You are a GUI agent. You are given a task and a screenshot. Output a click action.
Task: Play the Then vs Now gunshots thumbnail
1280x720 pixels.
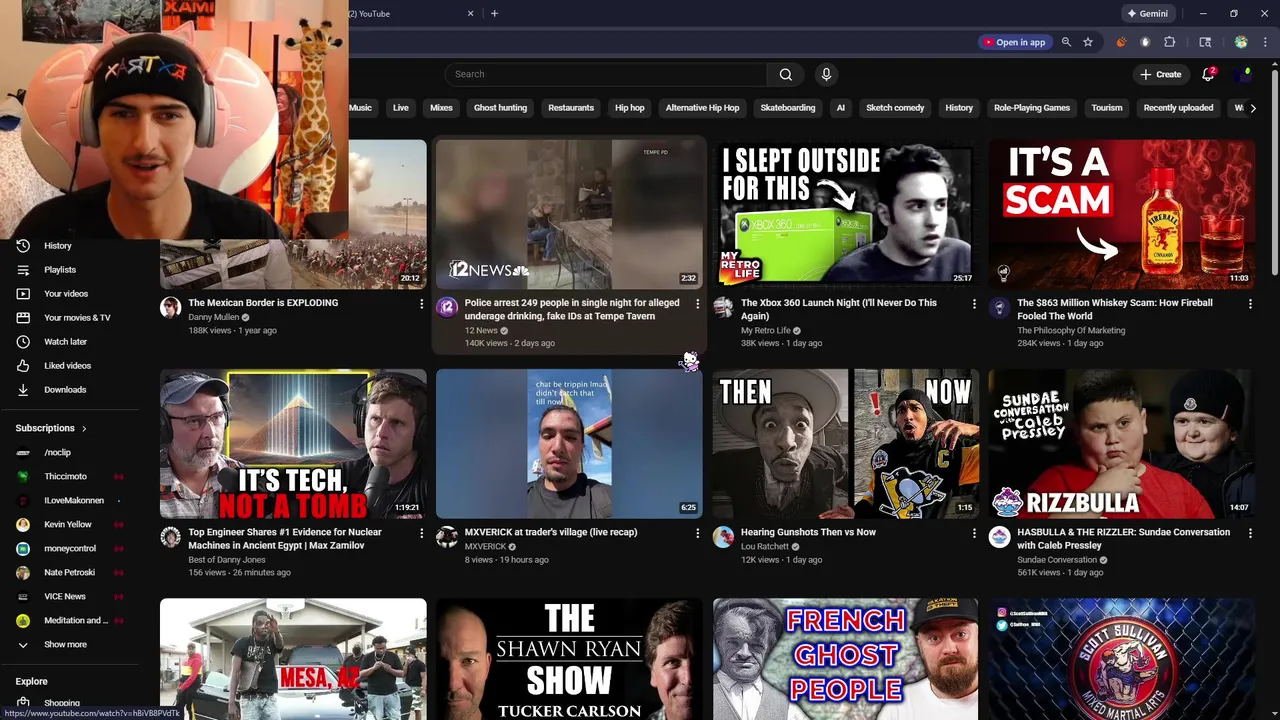point(846,444)
